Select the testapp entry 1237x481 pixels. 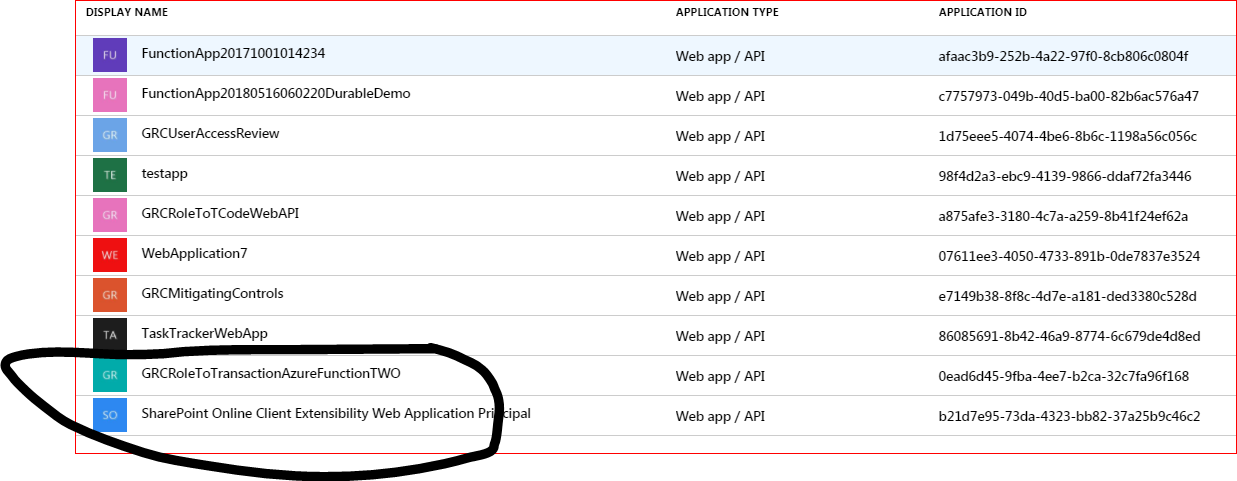164,173
